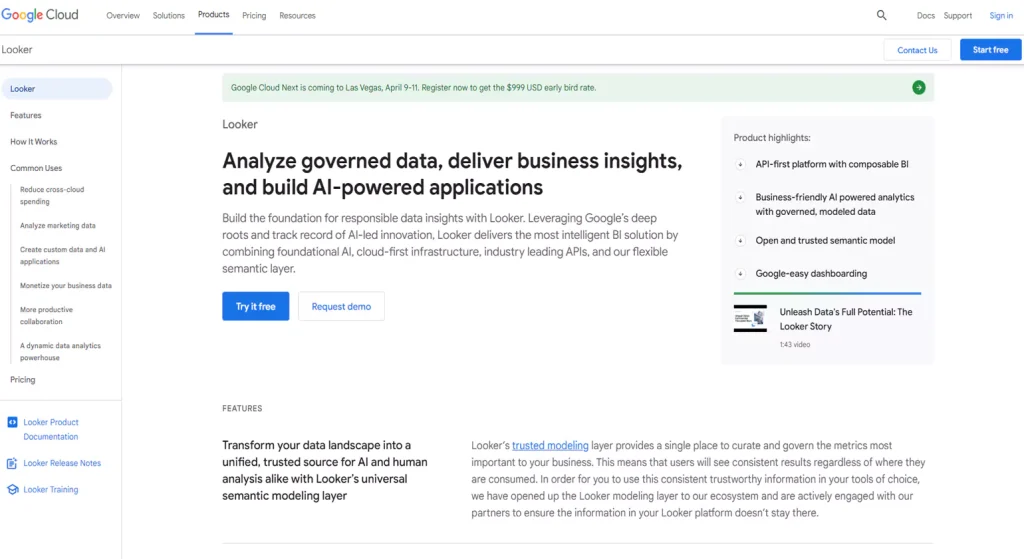Screen dimensions: 1024x559
Task: Go to Pricing in the top navigation
Action: point(254,16)
